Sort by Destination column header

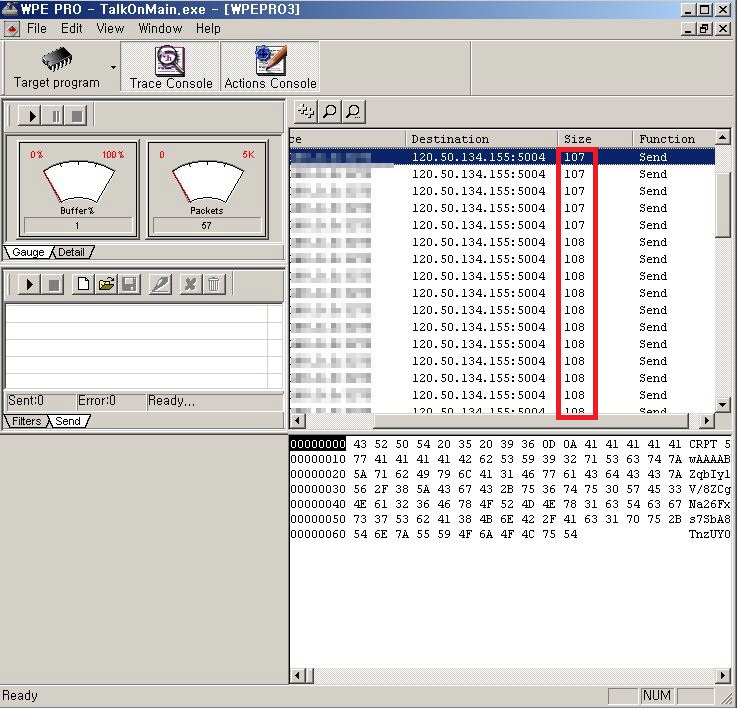pyautogui.click(x=482, y=139)
